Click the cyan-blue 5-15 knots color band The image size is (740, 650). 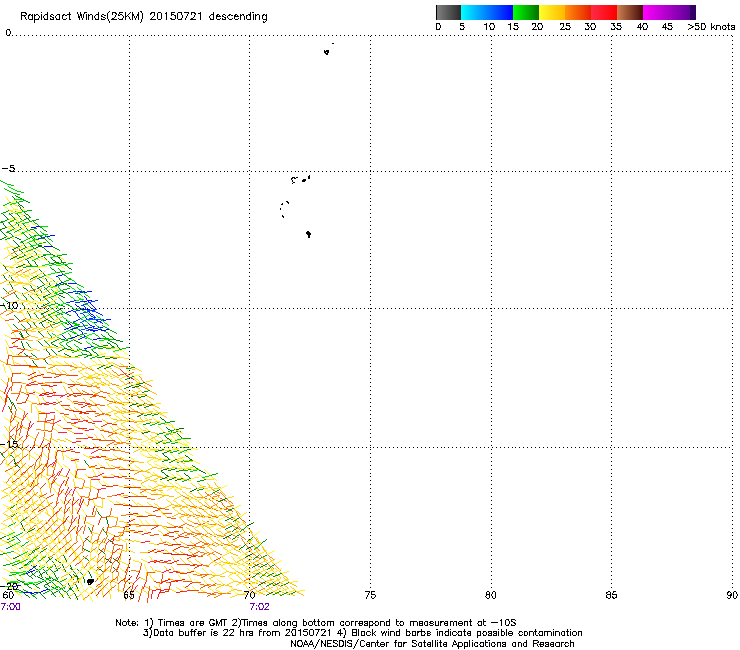[487, 12]
